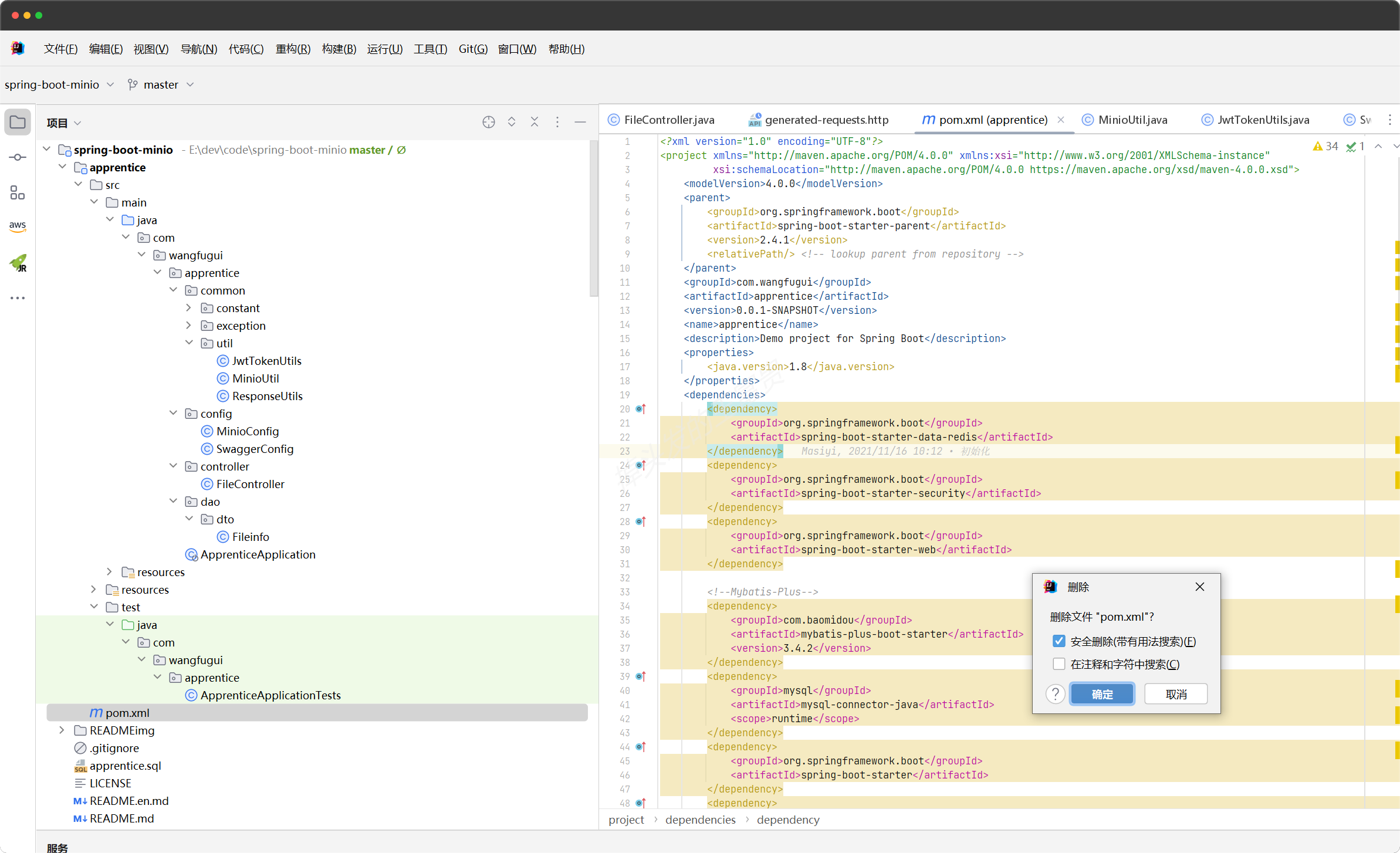
Task: Collapse the config package
Action: tap(173, 413)
